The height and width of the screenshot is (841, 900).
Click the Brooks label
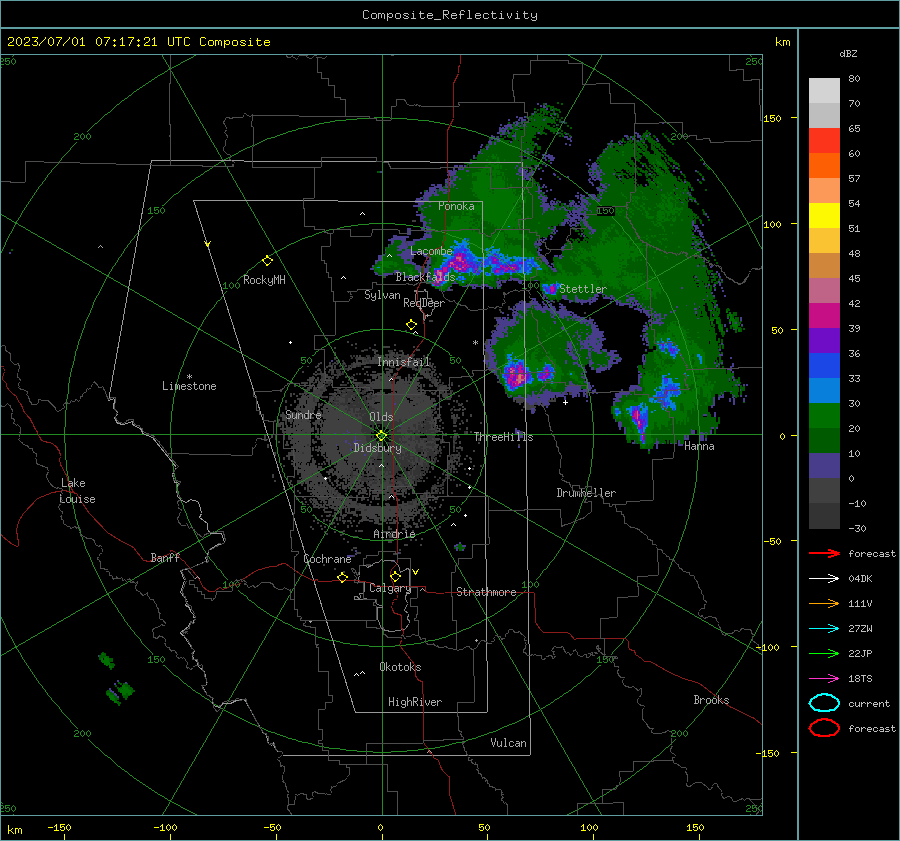coord(711,700)
